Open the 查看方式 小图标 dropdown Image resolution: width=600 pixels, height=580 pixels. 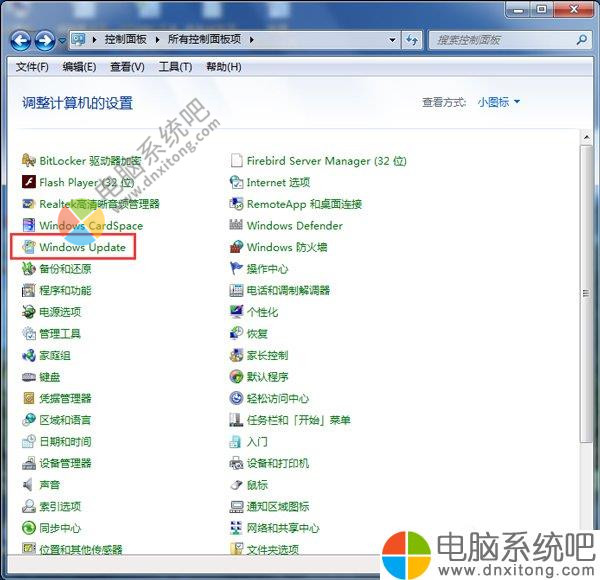click(499, 102)
